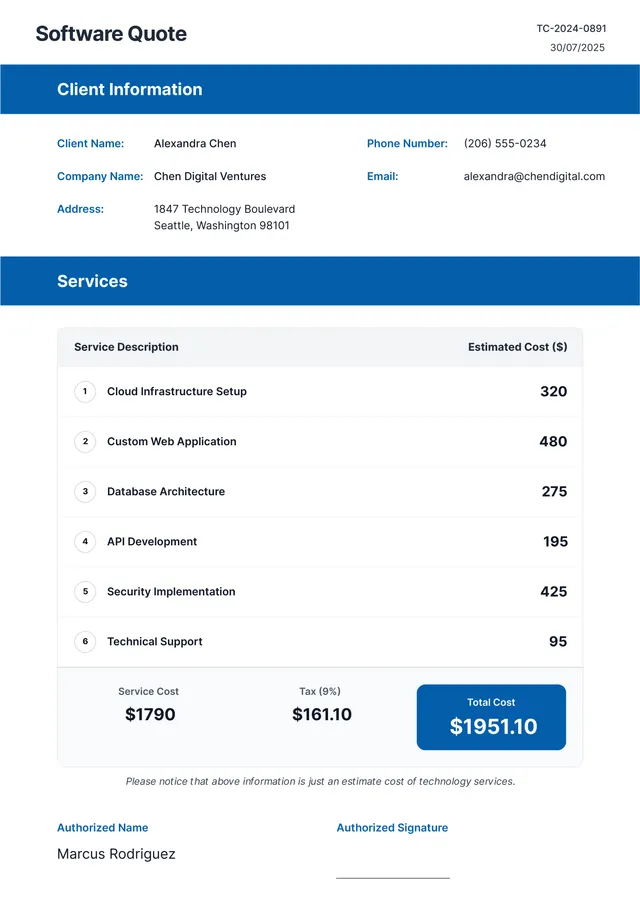This screenshot has width=640, height=905.
Task: Click the Total Cost $1951.10 box
Action: click(x=491, y=717)
